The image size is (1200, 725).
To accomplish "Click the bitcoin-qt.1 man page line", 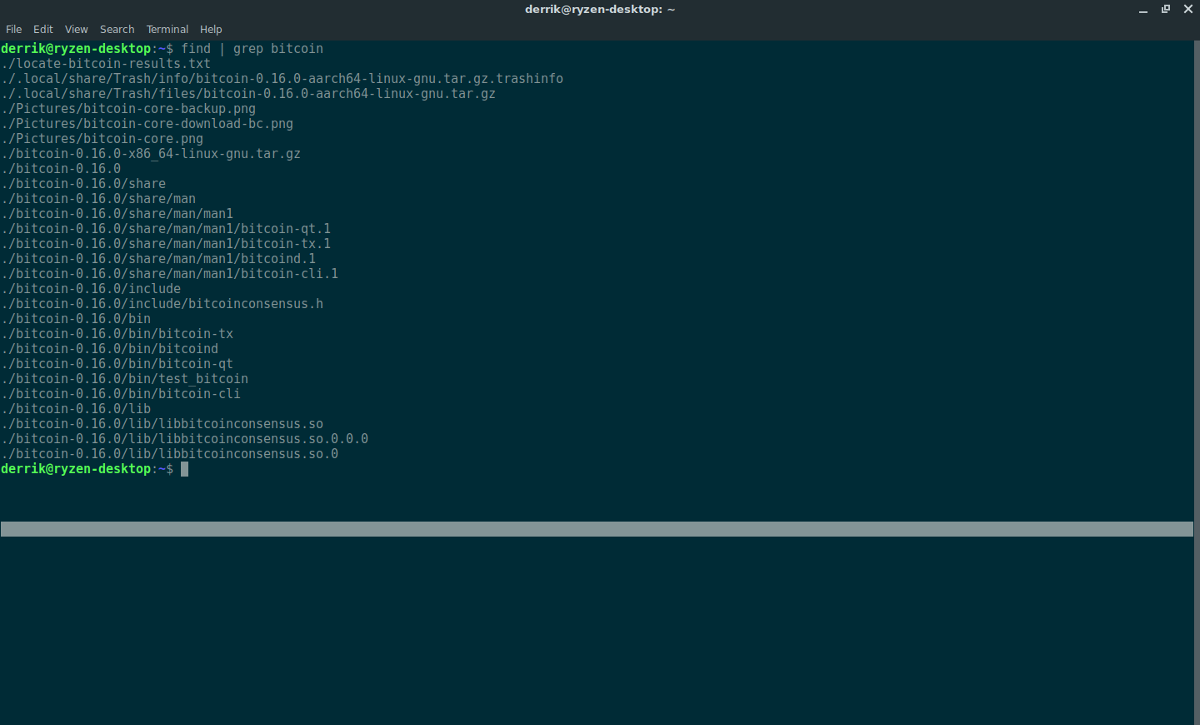I will 165,228.
